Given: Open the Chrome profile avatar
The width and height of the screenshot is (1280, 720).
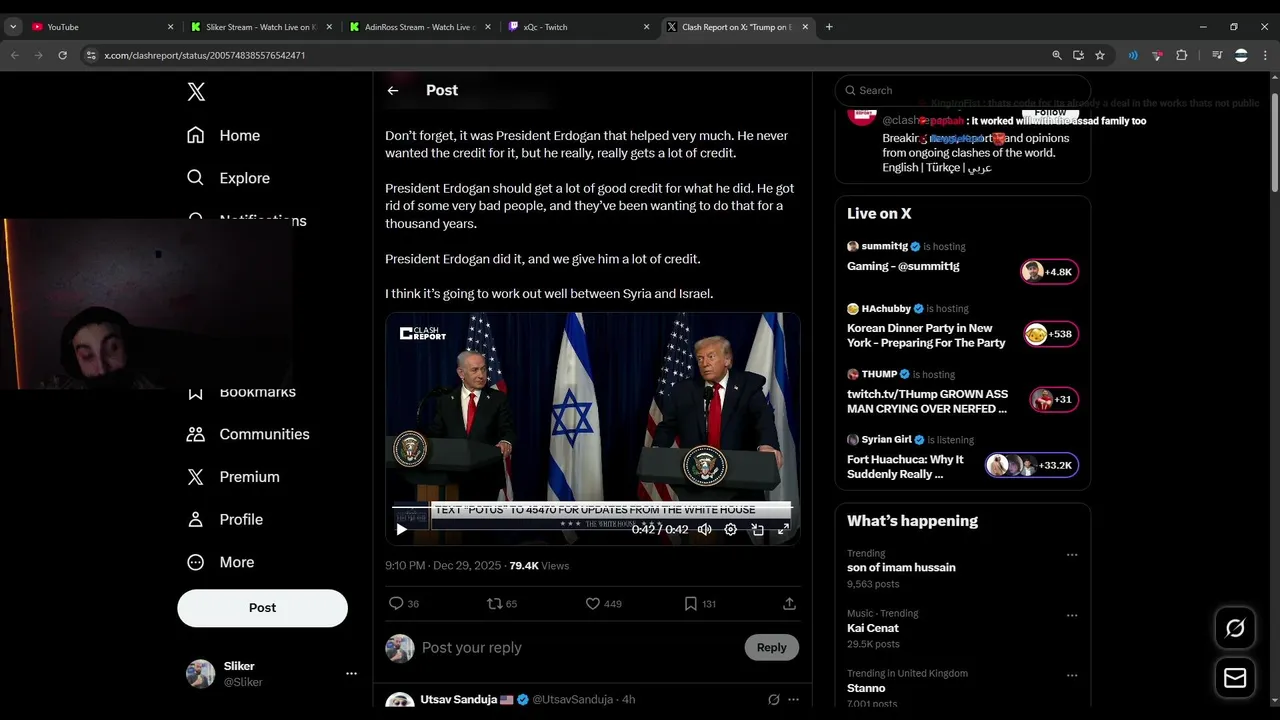Looking at the screenshot, I should click(x=1241, y=55).
